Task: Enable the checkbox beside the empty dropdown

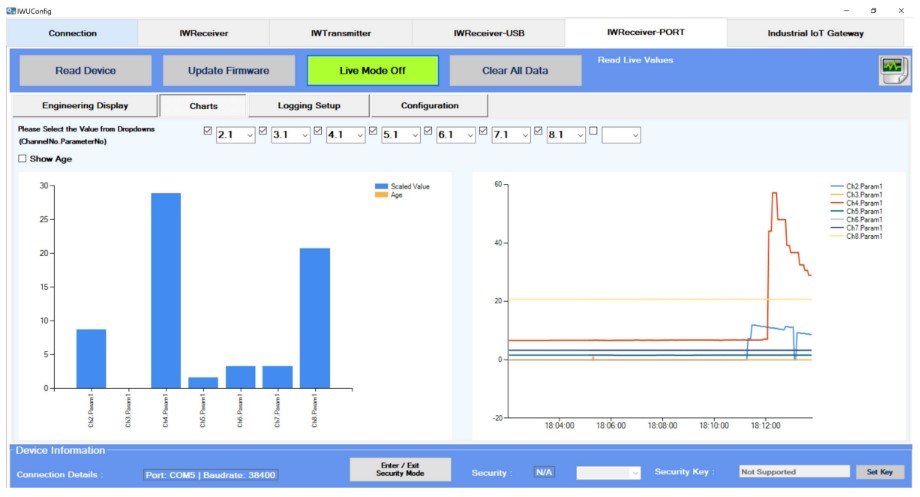Action: click(x=593, y=131)
